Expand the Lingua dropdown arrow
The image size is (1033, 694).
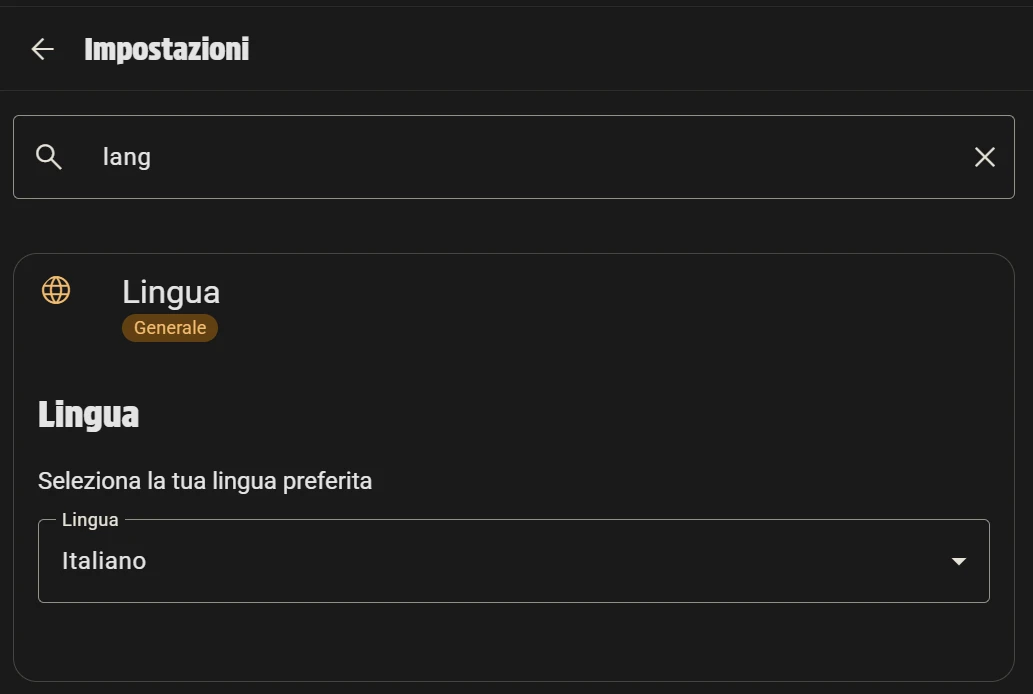coord(958,561)
